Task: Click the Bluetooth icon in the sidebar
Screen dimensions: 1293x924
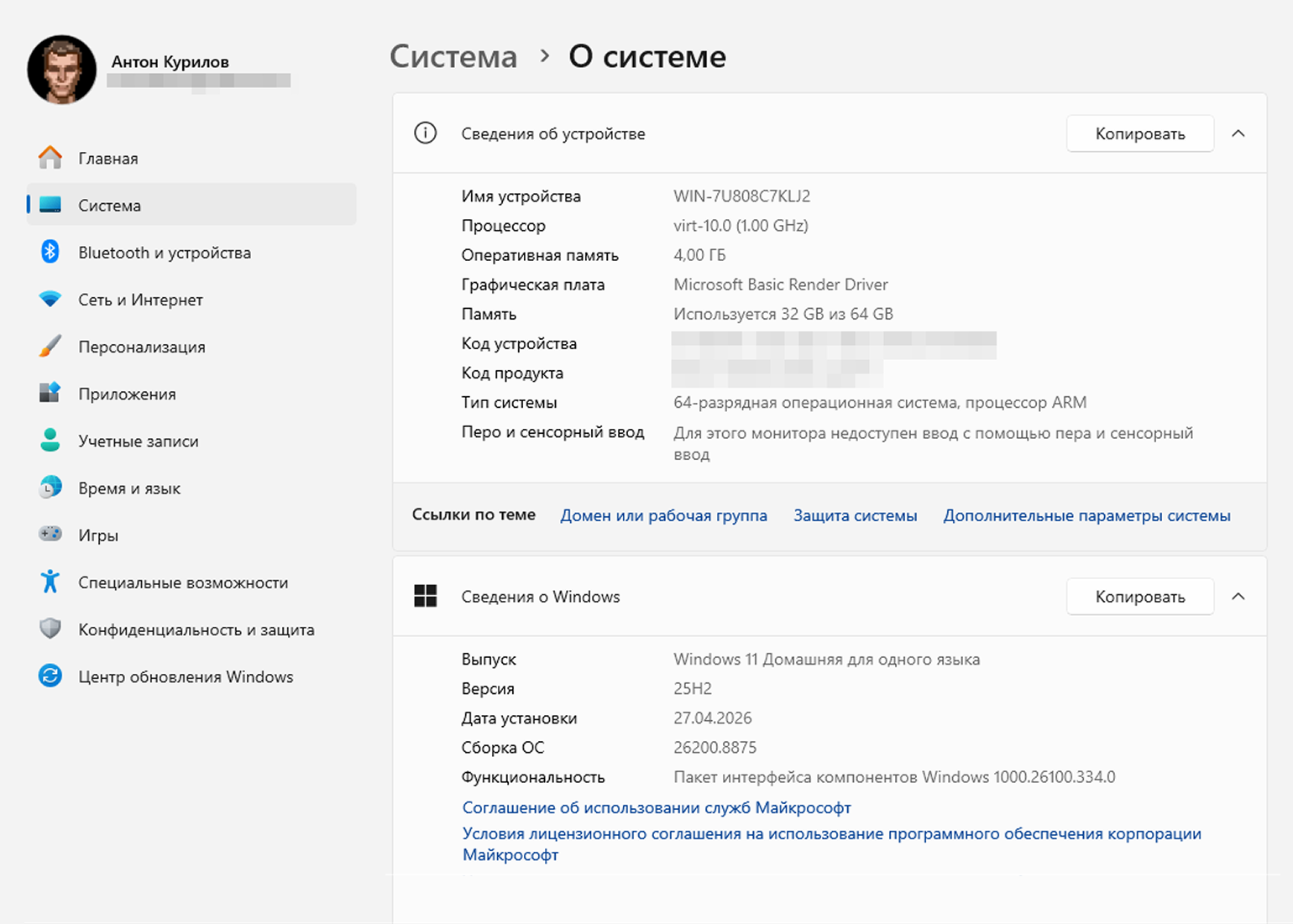Action: (50, 252)
